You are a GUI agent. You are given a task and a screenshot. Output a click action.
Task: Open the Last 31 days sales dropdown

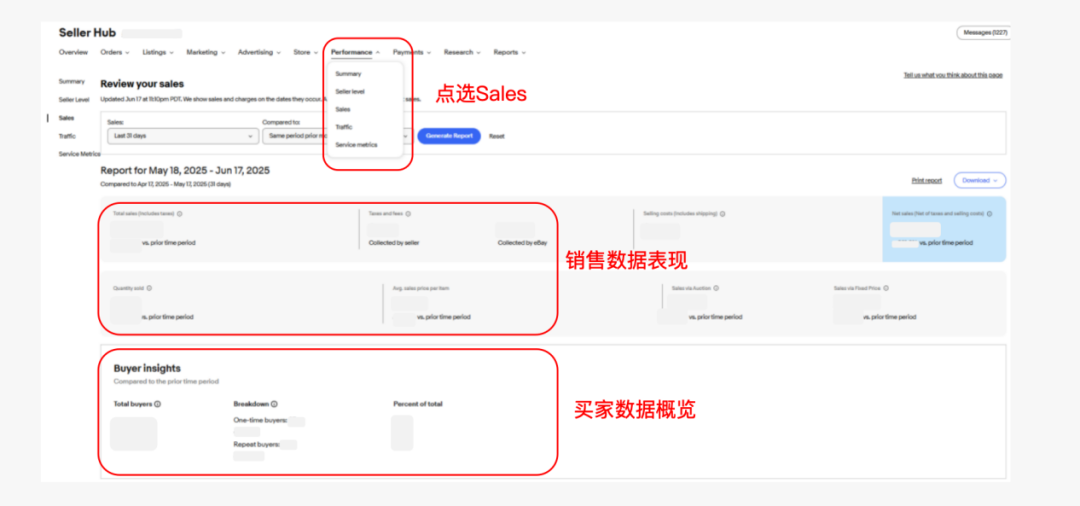183,136
